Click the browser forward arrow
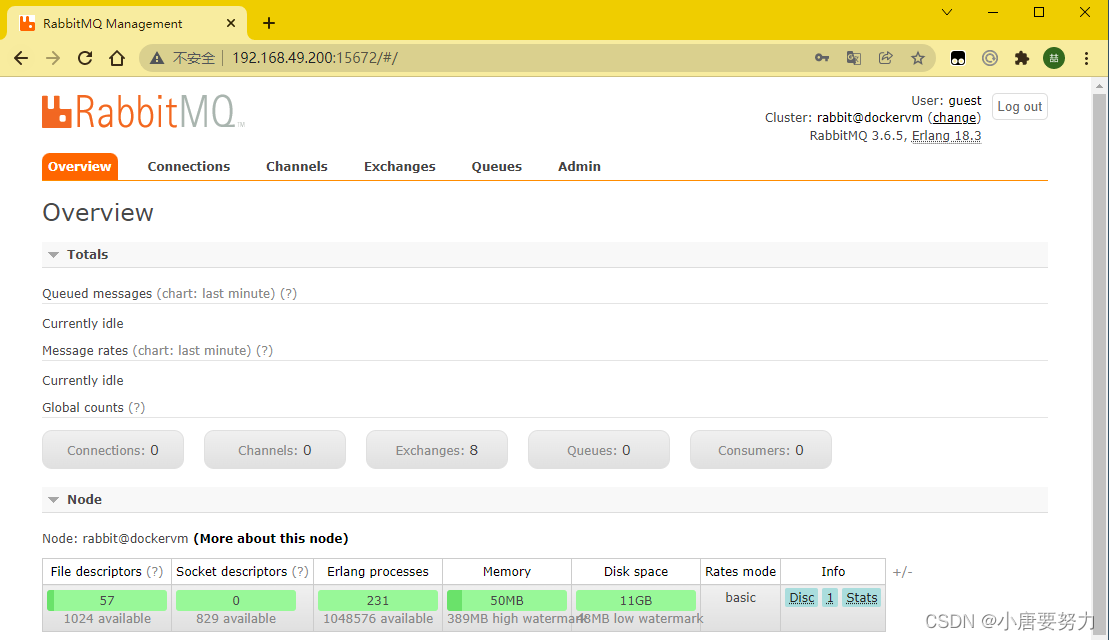Viewport: 1109px width, 640px height. (53, 58)
